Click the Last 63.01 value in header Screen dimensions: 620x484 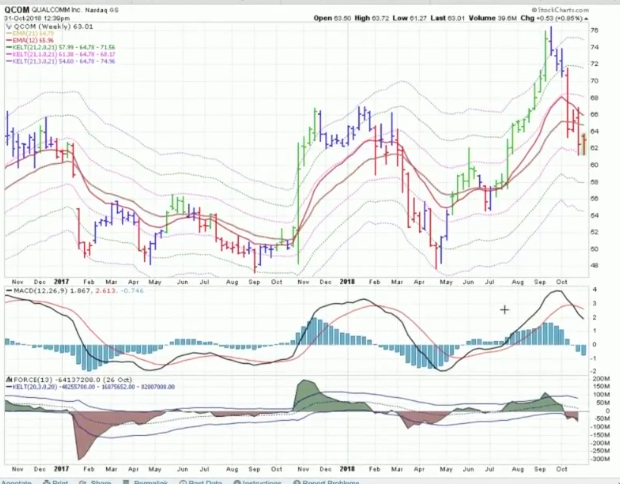tap(448, 18)
